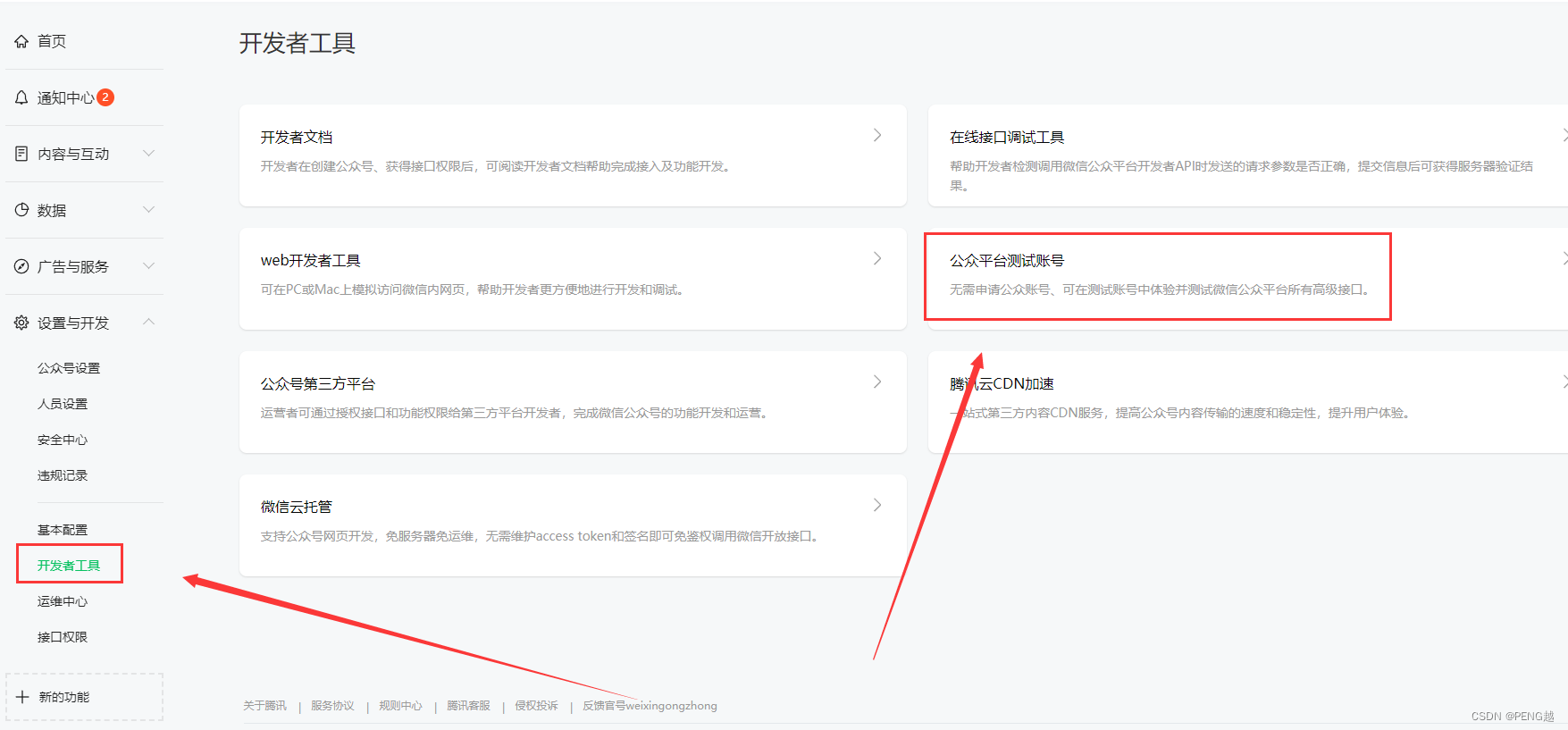Select 基本配置 in the submenu
The width and height of the screenshot is (1568, 730).
click(x=63, y=530)
